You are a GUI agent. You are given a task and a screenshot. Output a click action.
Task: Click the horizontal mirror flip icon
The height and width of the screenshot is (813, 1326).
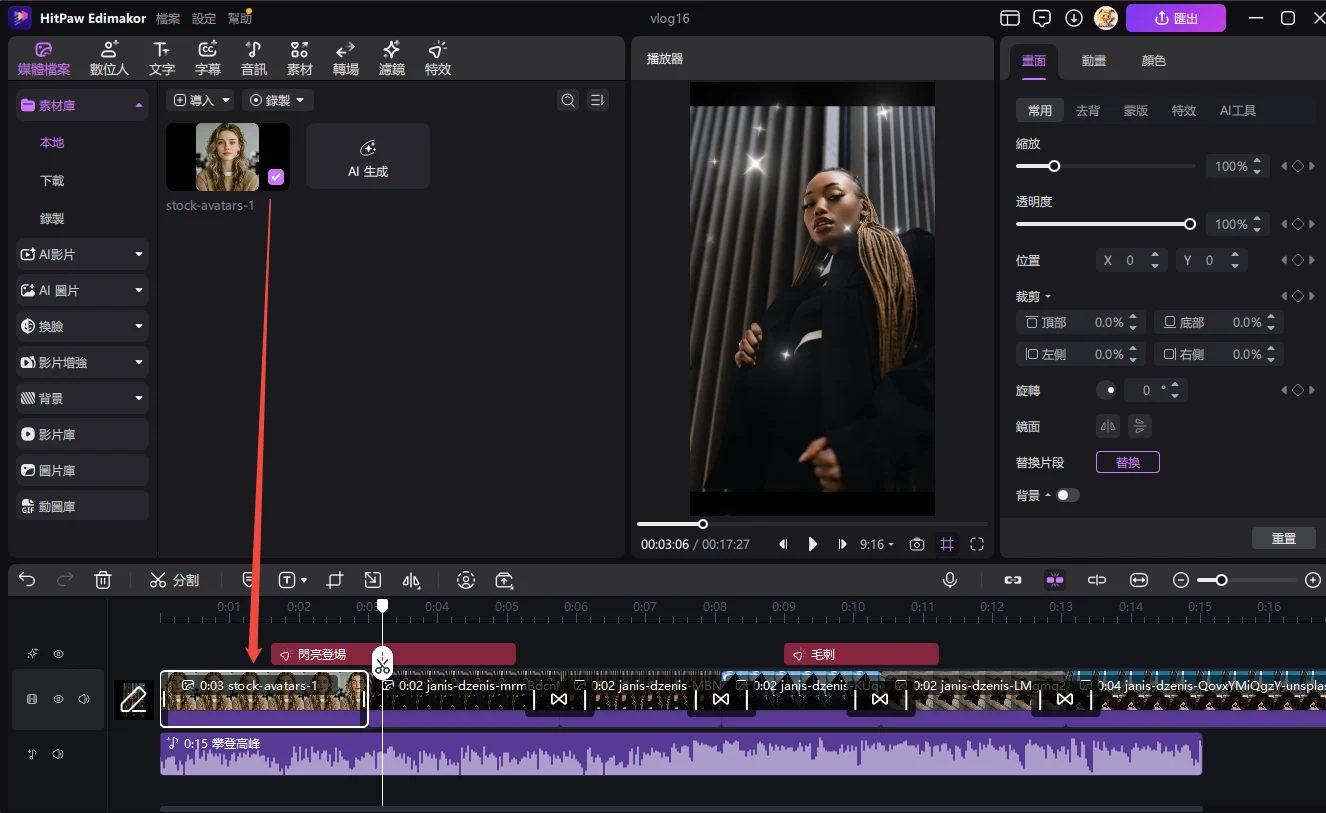(x=1107, y=426)
